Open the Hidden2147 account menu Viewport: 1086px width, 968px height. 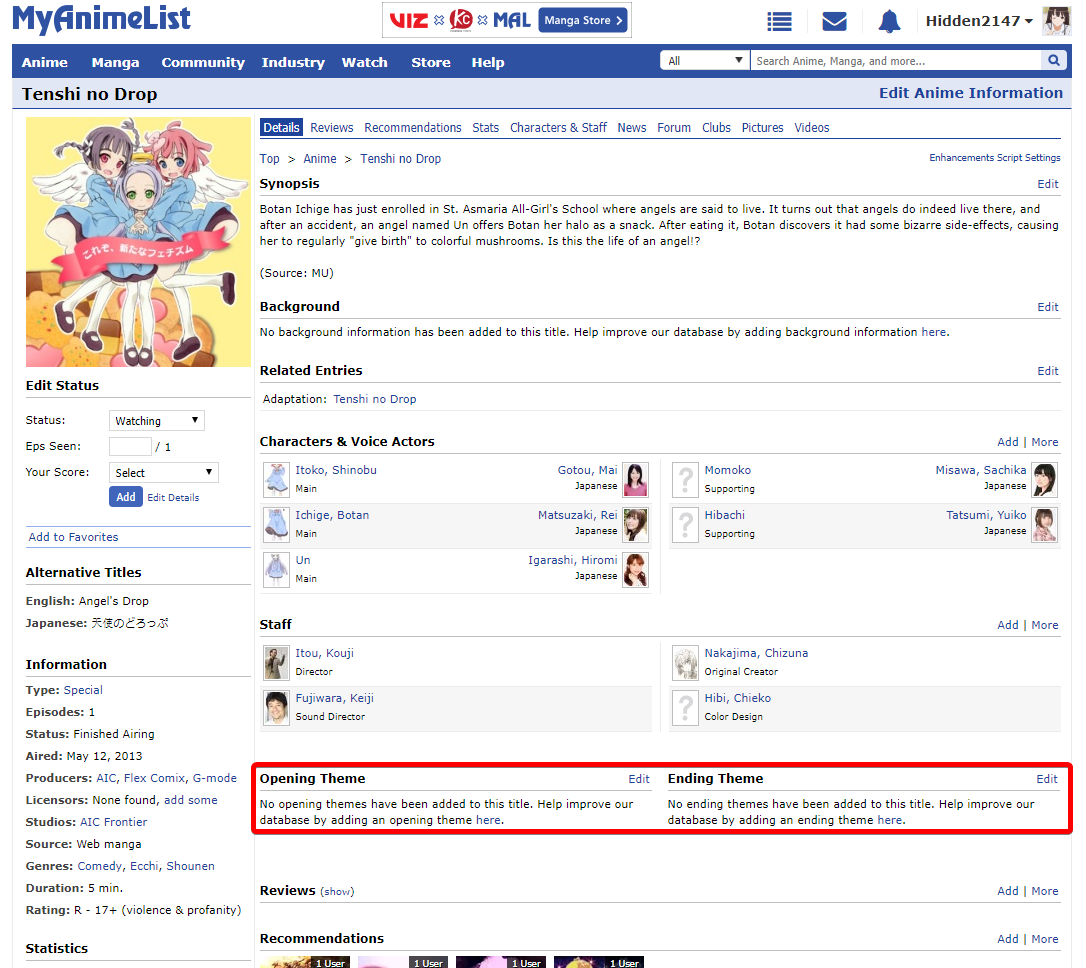click(x=979, y=21)
